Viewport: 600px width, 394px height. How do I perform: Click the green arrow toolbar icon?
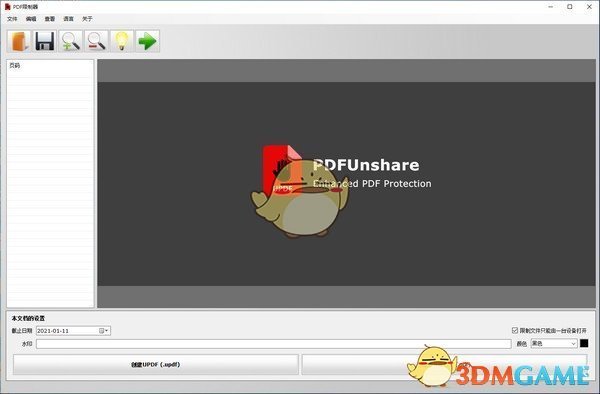click(x=147, y=41)
